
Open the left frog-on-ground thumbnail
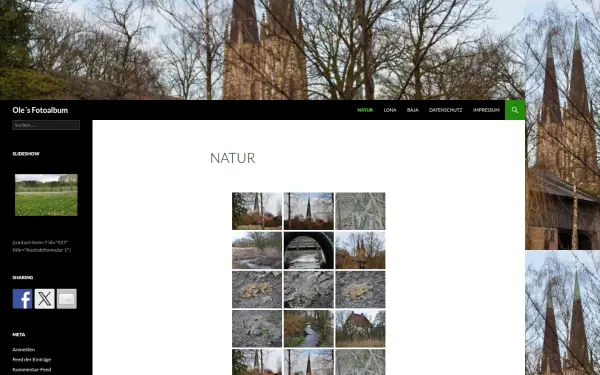(257, 289)
